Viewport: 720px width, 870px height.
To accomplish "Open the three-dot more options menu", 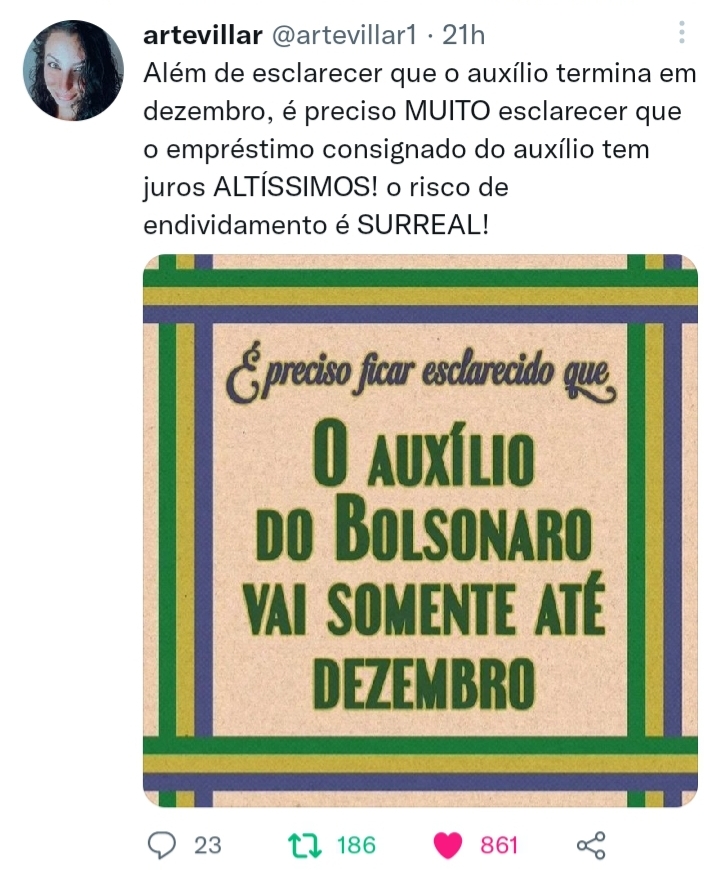I will 682,32.
